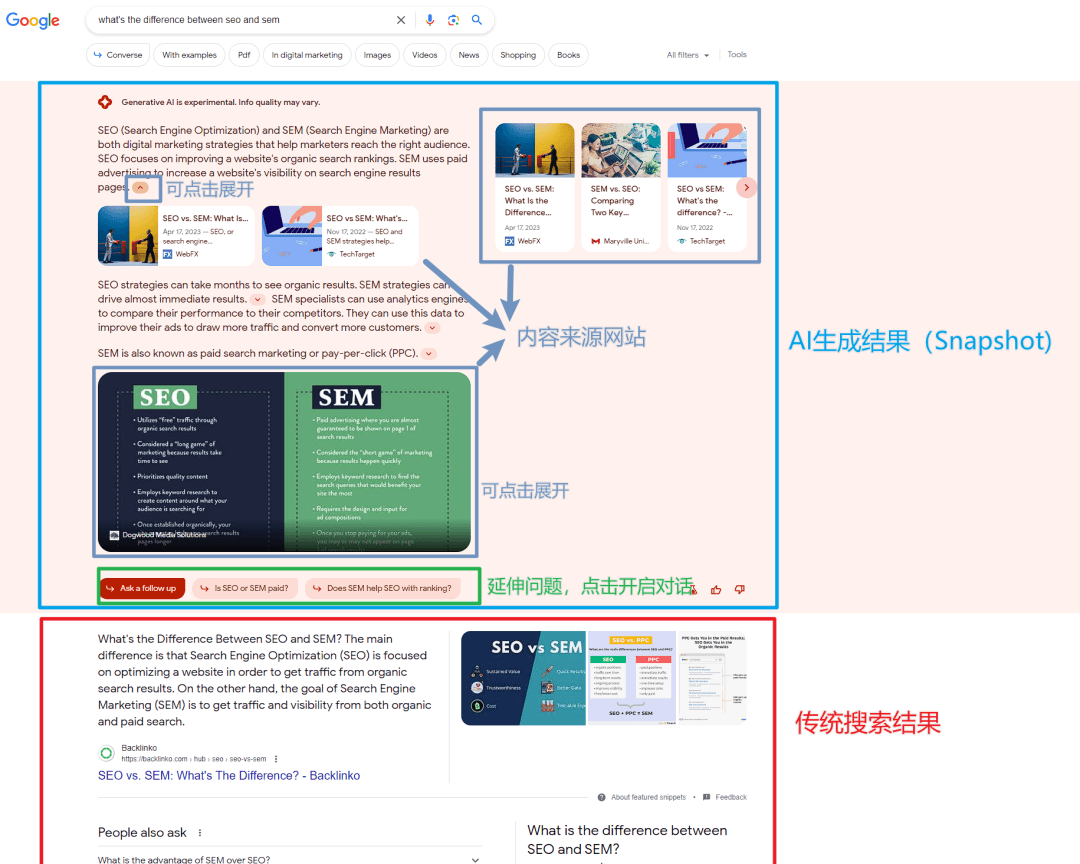Viewport: 1080px width, 864px height.
Task: Open the SEO vs SEM featured snippet image
Action: point(523,678)
